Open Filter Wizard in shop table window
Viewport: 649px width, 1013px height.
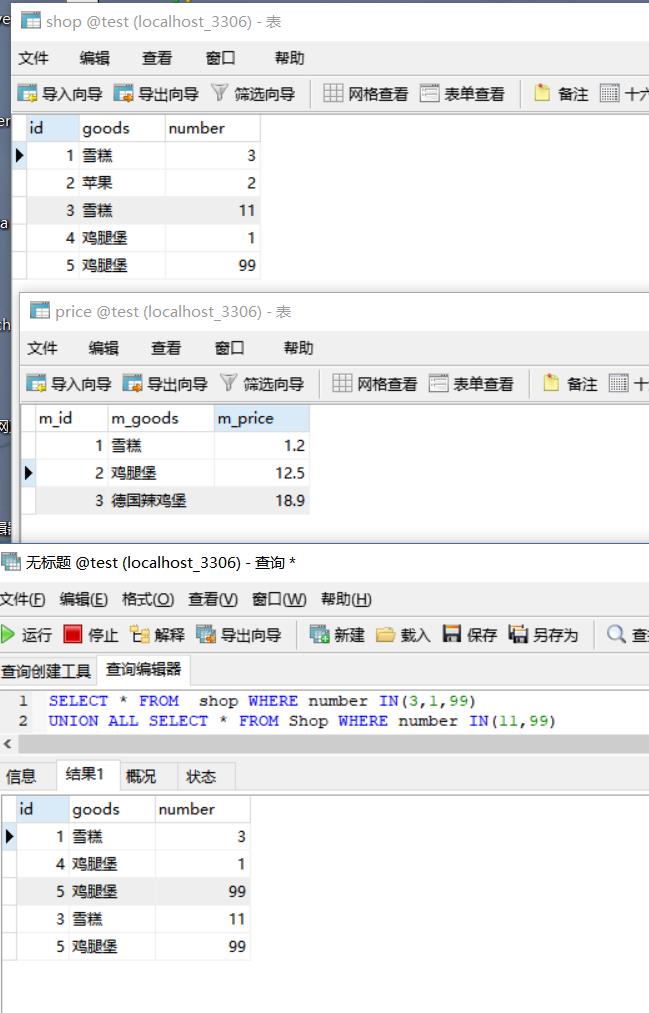pyautogui.click(x=221, y=94)
